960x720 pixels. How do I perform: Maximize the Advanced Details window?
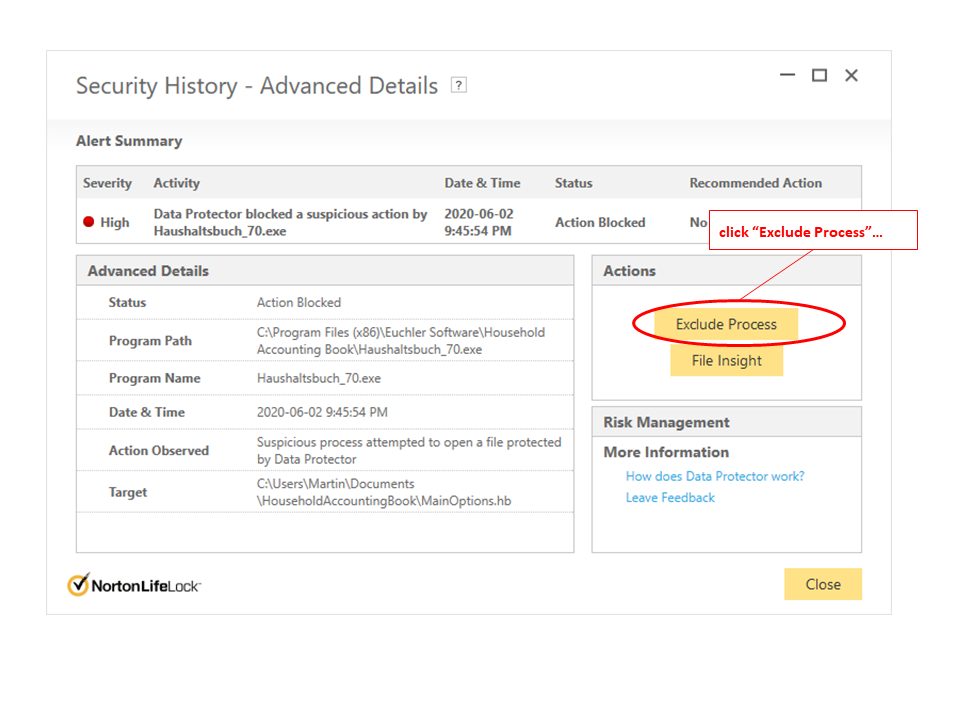819,76
